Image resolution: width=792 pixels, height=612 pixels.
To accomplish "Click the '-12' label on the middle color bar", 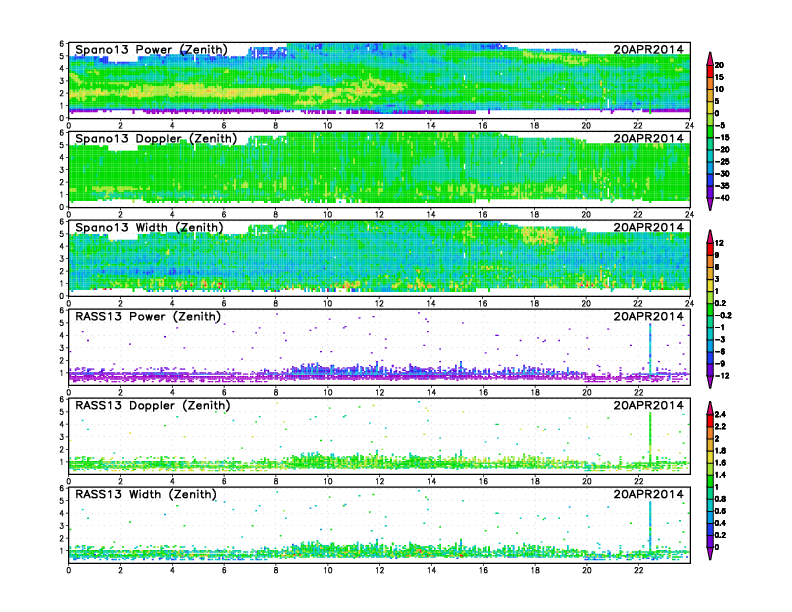I will click(x=722, y=376).
